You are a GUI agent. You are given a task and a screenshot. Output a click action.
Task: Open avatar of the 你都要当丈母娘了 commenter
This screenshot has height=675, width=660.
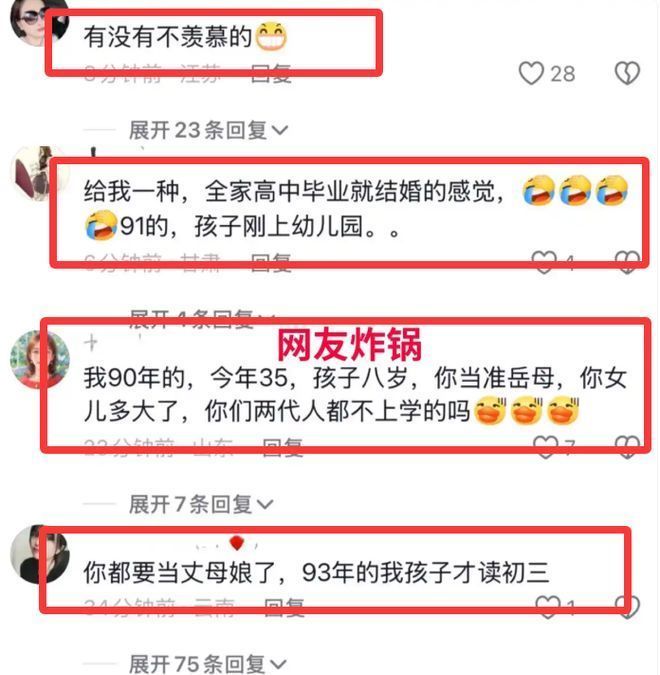coord(40,554)
